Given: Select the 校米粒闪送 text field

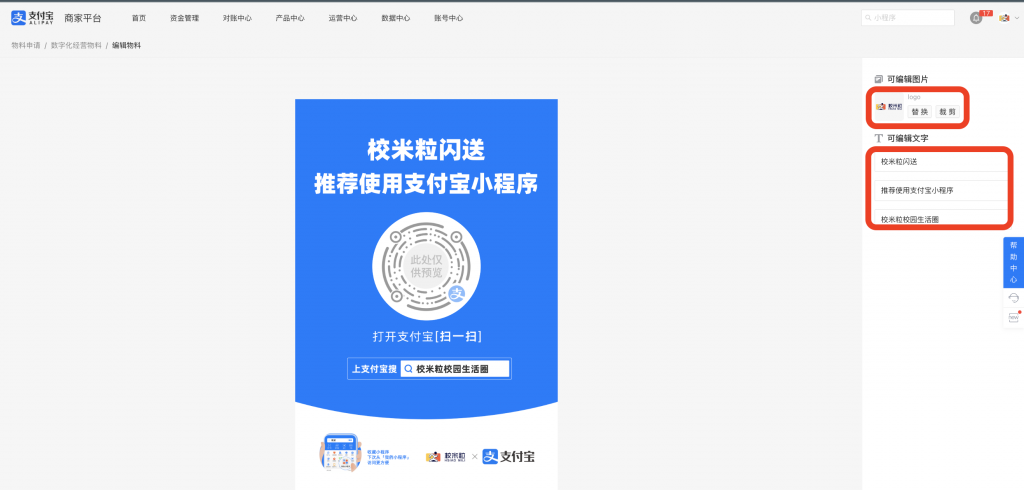Looking at the screenshot, I should 940,161.
